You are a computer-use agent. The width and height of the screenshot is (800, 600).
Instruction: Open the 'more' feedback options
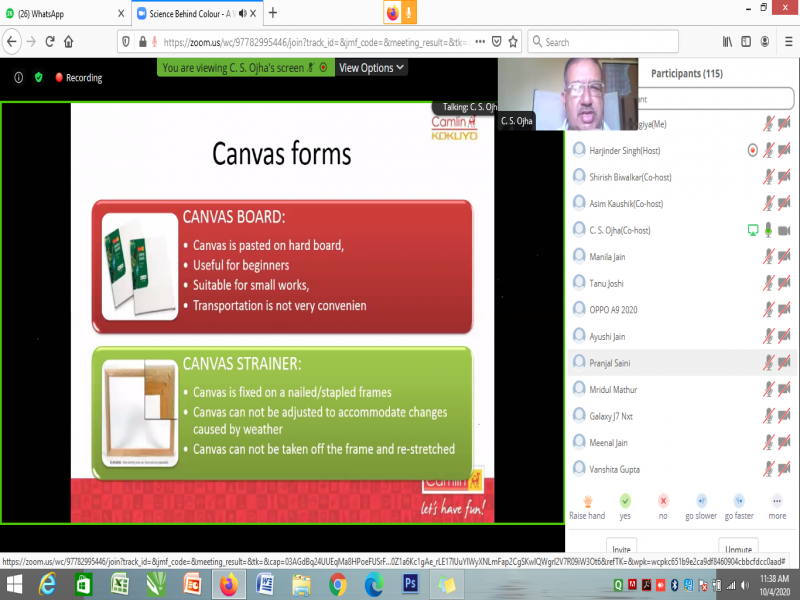point(777,500)
